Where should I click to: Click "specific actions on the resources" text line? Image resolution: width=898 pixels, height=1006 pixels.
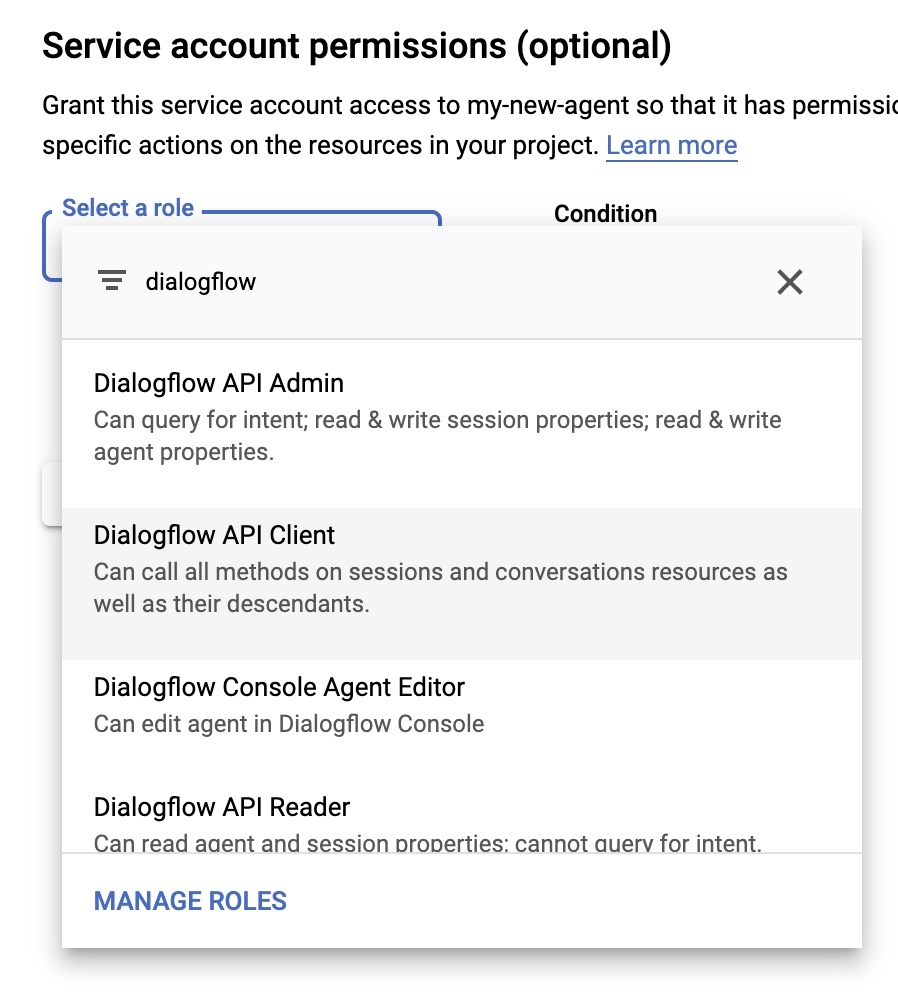coord(320,146)
